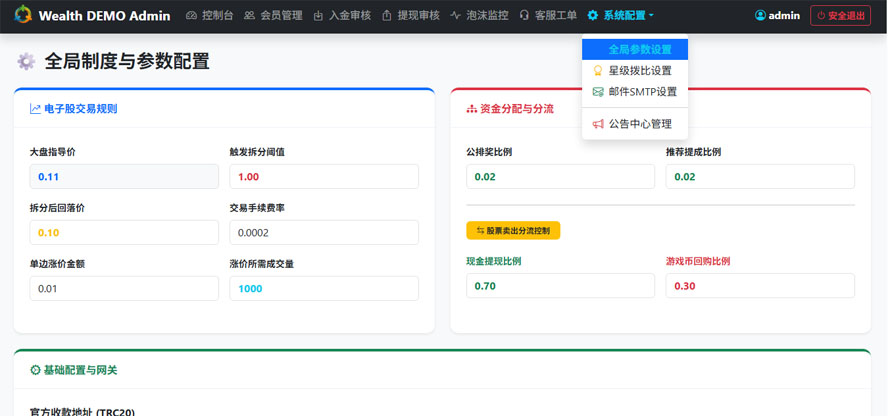Focus the 涨价所需成交量 input showing 1000
The image size is (888, 416).
[324, 289]
